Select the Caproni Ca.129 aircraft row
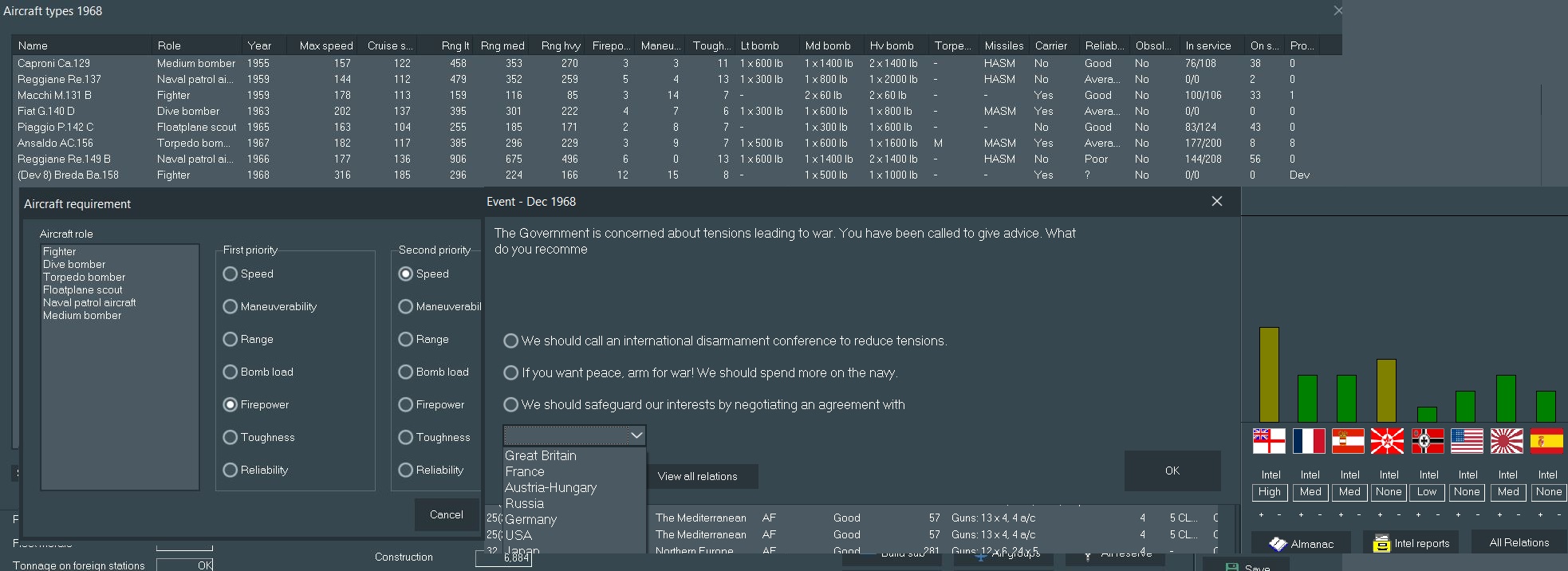Viewport: 1568px width, 571px height. 676,63
